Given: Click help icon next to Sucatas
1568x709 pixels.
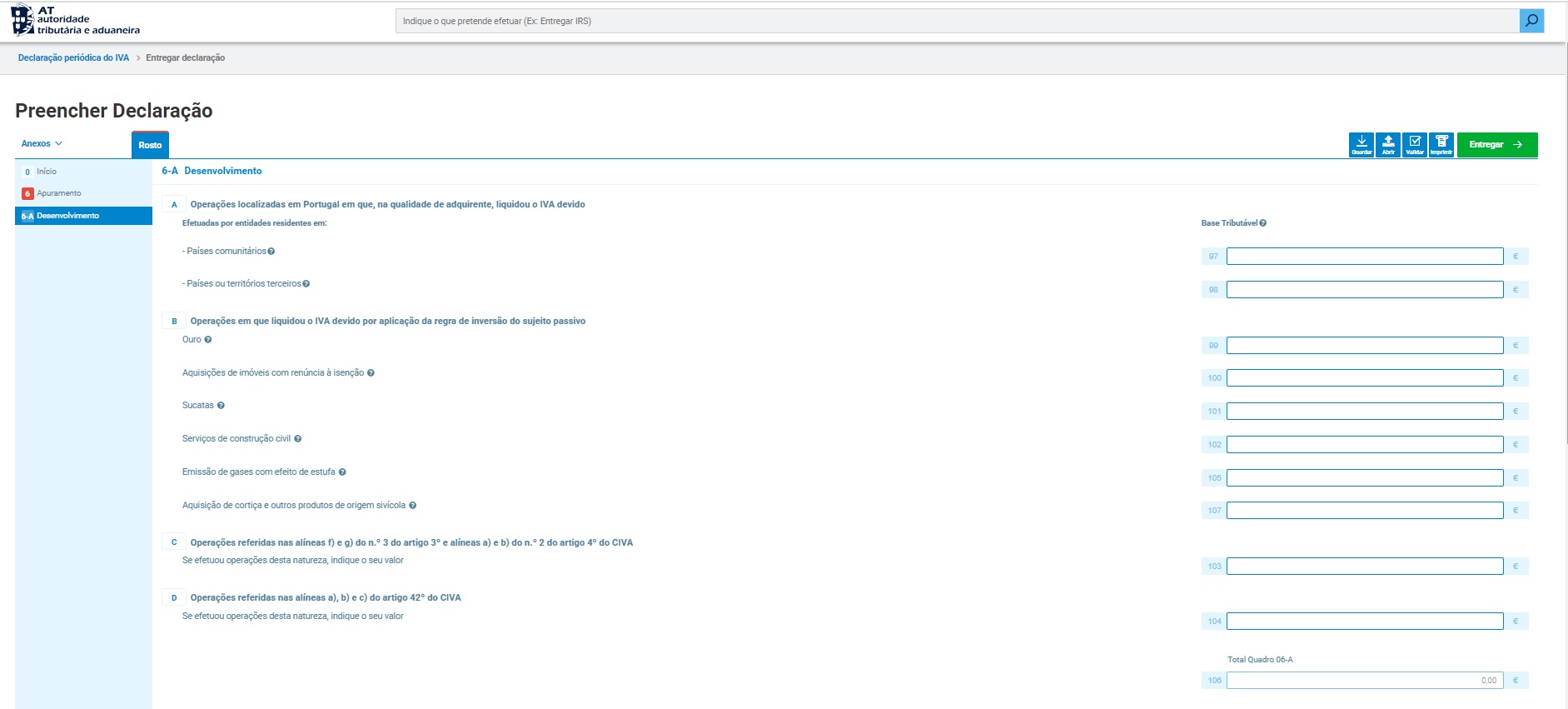Looking at the screenshot, I should pyautogui.click(x=221, y=406).
